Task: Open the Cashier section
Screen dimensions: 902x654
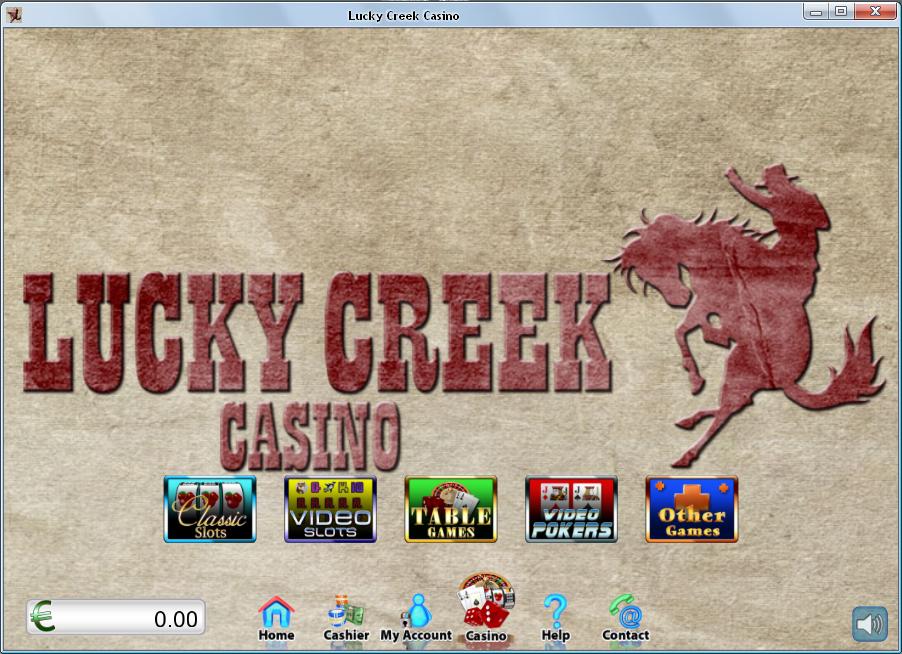Action: pyautogui.click(x=346, y=619)
